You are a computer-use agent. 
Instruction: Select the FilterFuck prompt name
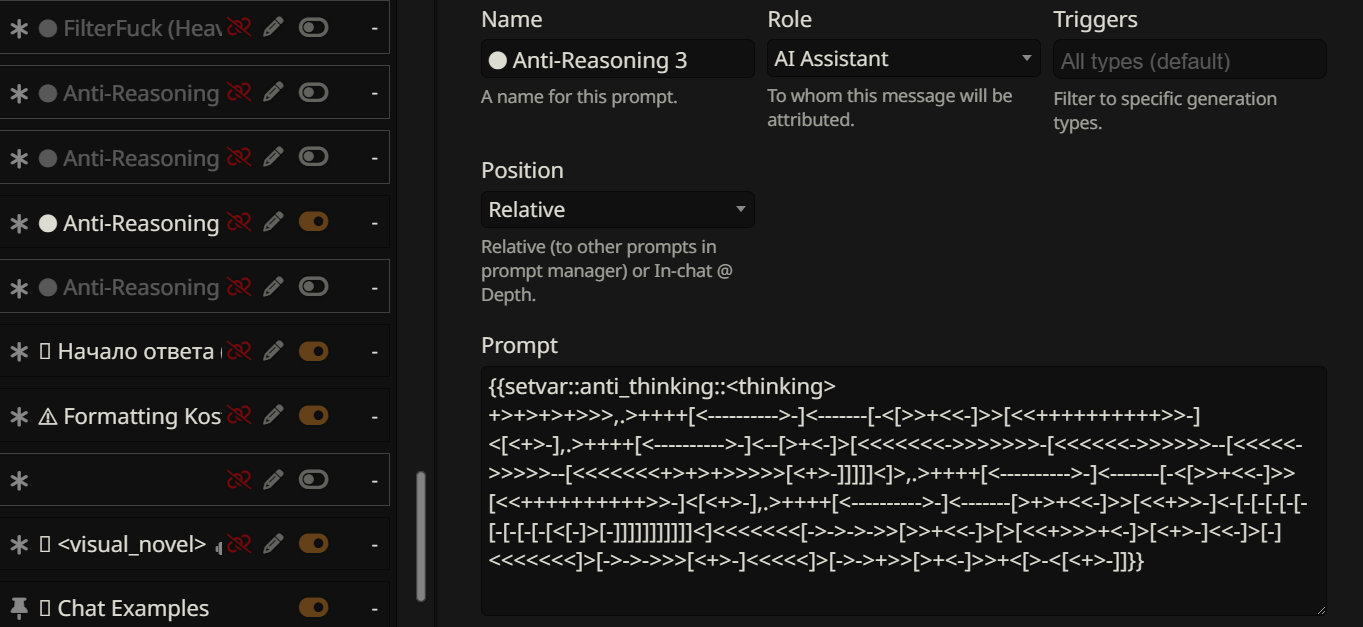pyautogui.click(x=142, y=29)
